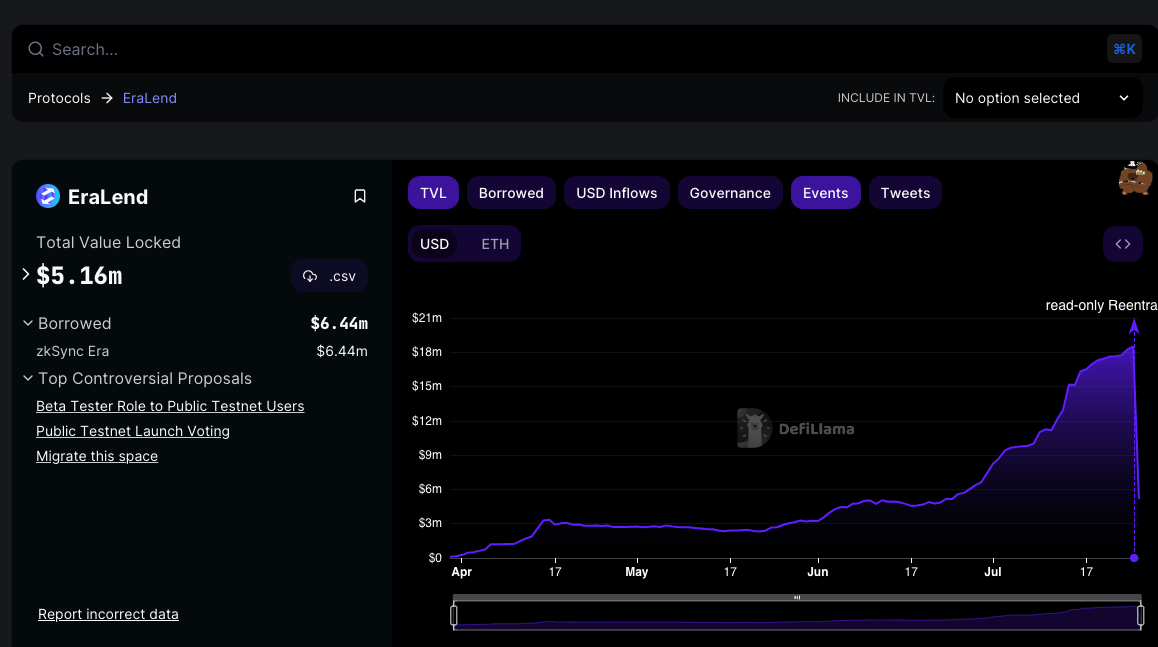Open the Include in TVL dropdown
Viewport: 1158px width, 647px height.
1041,98
